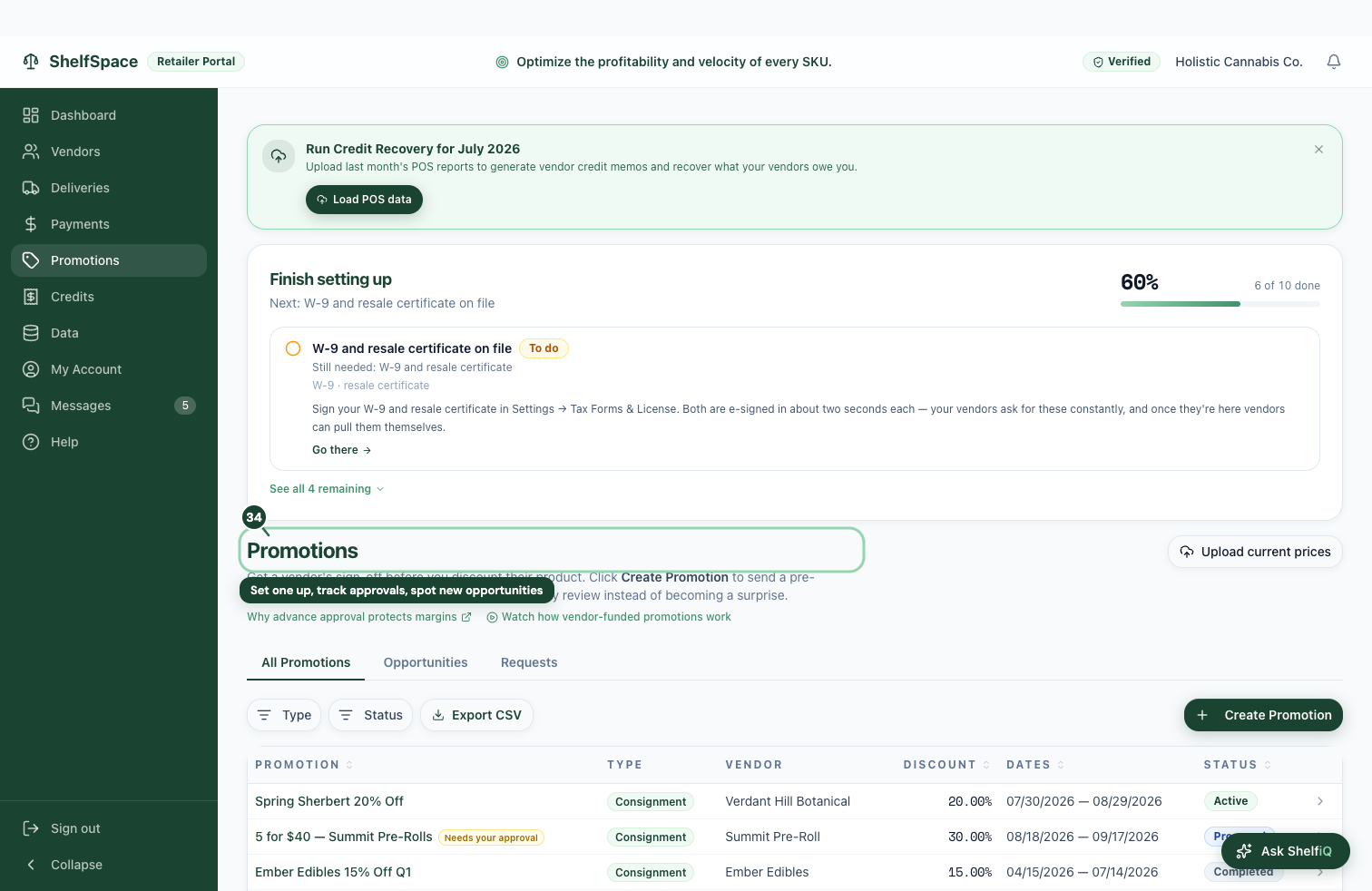This screenshot has height=891, width=1372.
Task: Open the Status filter dropdown
Action: (x=370, y=715)
